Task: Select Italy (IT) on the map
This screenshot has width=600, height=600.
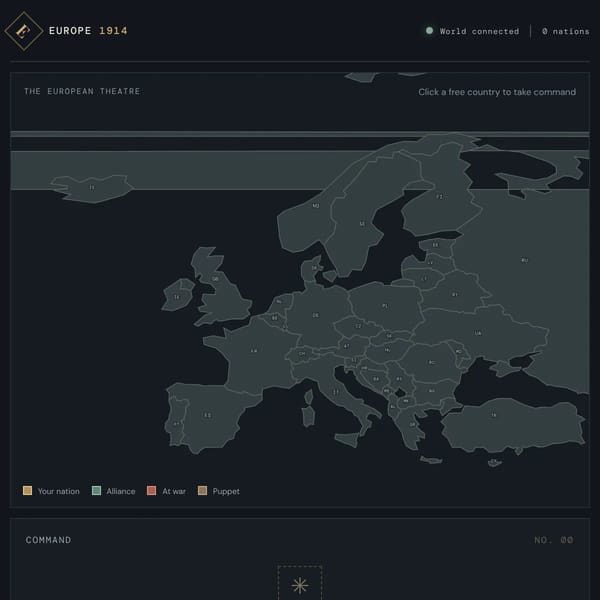Action: click(336, 392)
